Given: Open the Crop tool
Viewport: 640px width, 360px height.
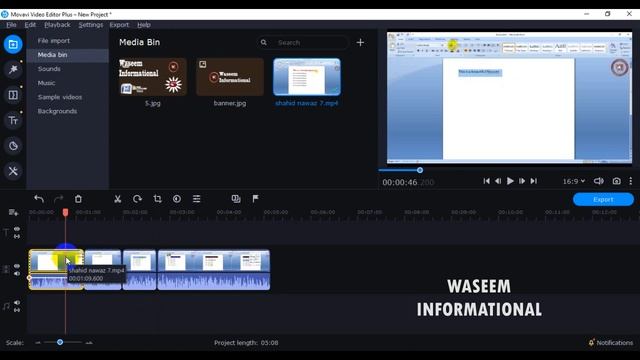Looking at the screenshot, I should [157, 199].
